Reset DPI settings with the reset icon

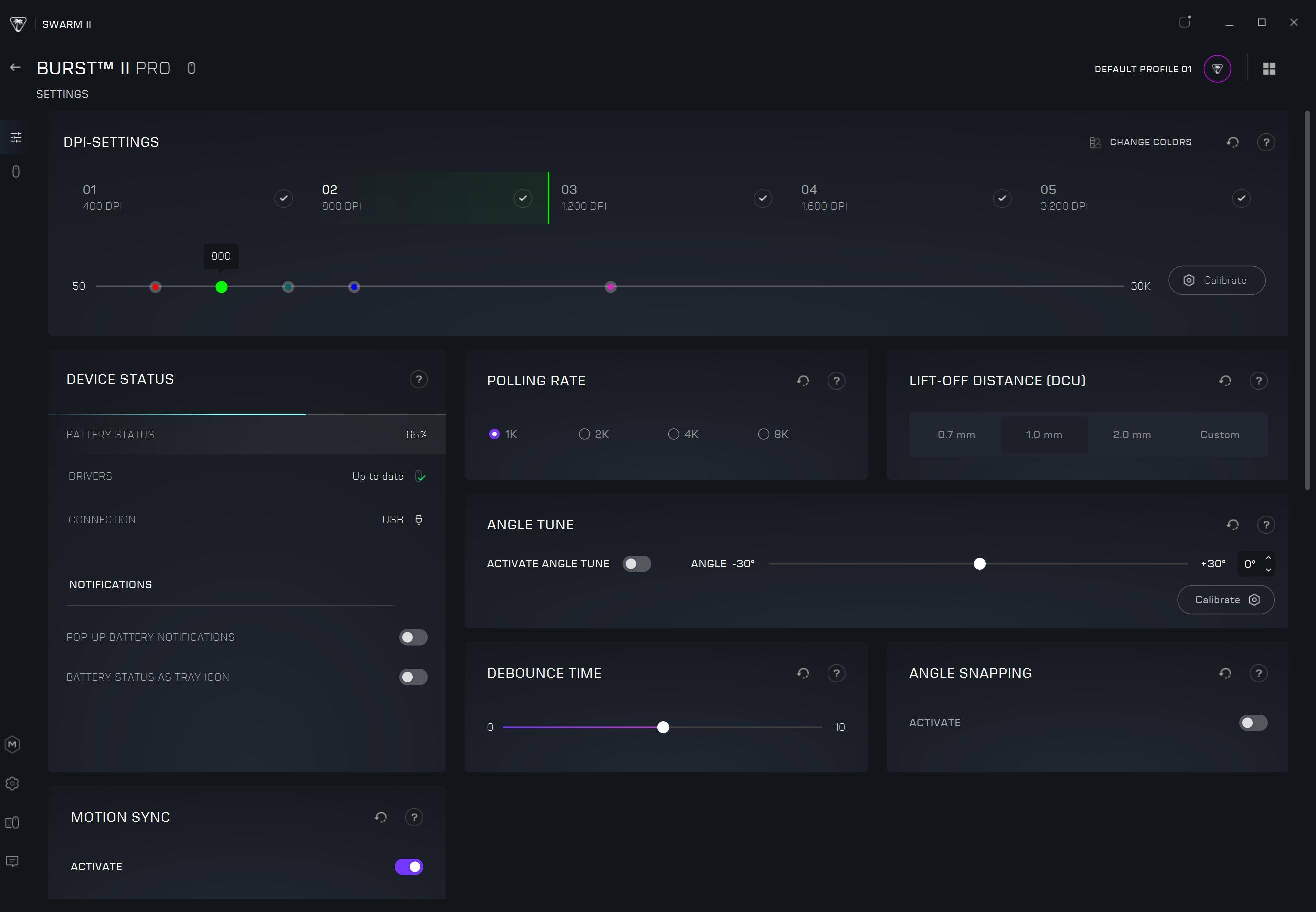click(x=1232, y=142)
